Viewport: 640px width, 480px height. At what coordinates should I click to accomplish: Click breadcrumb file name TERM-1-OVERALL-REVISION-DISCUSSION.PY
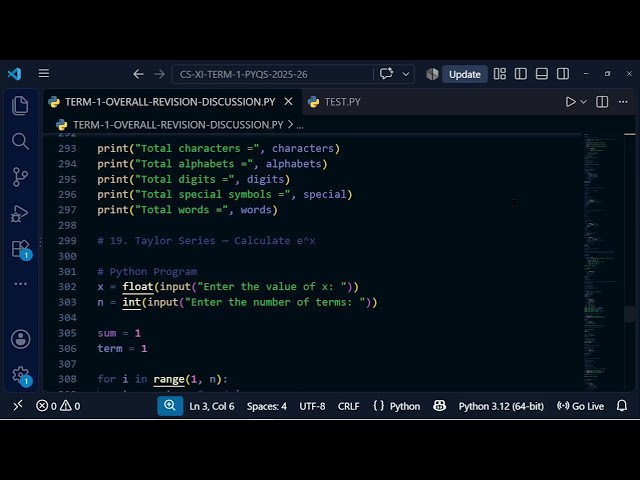click(x=178, y=125)
